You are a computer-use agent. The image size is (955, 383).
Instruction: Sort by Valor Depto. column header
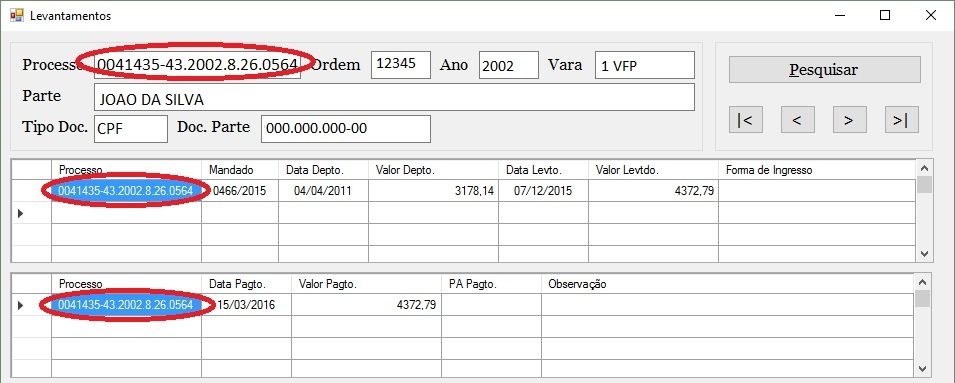(x=433, y=170)
